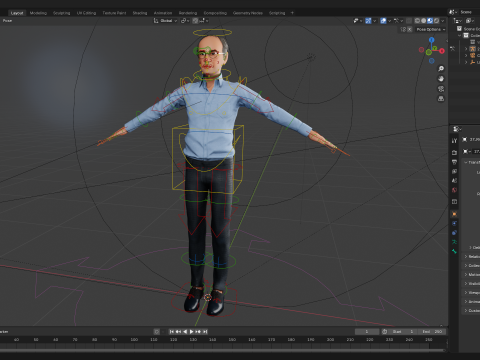Open the Bone properties tab
Viewport: 480px width, 360px height.
tap(454, 251)
